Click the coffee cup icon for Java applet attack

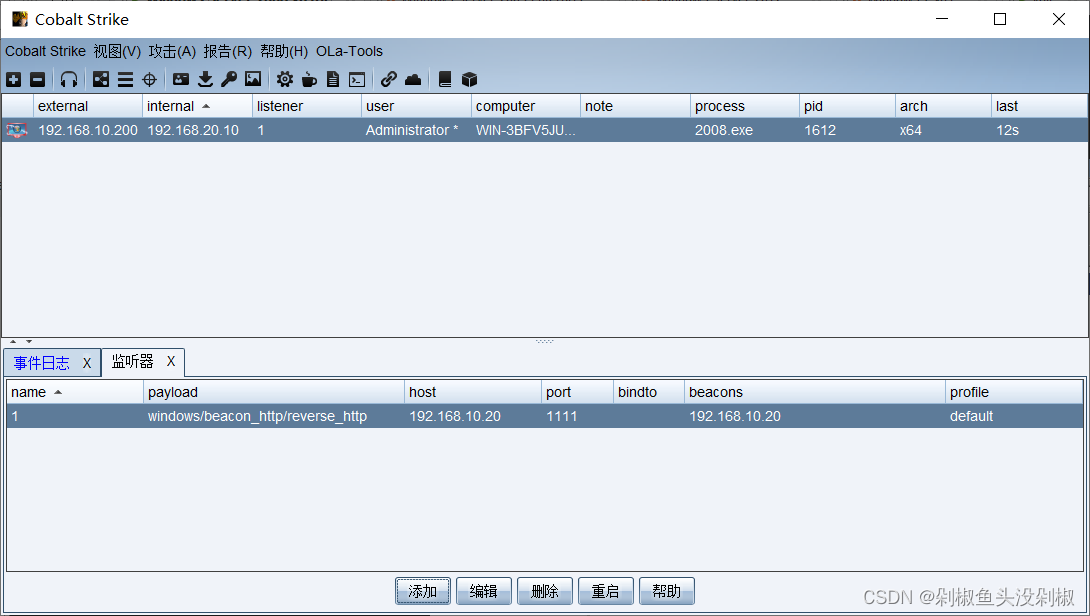click(x=309, y=79)
